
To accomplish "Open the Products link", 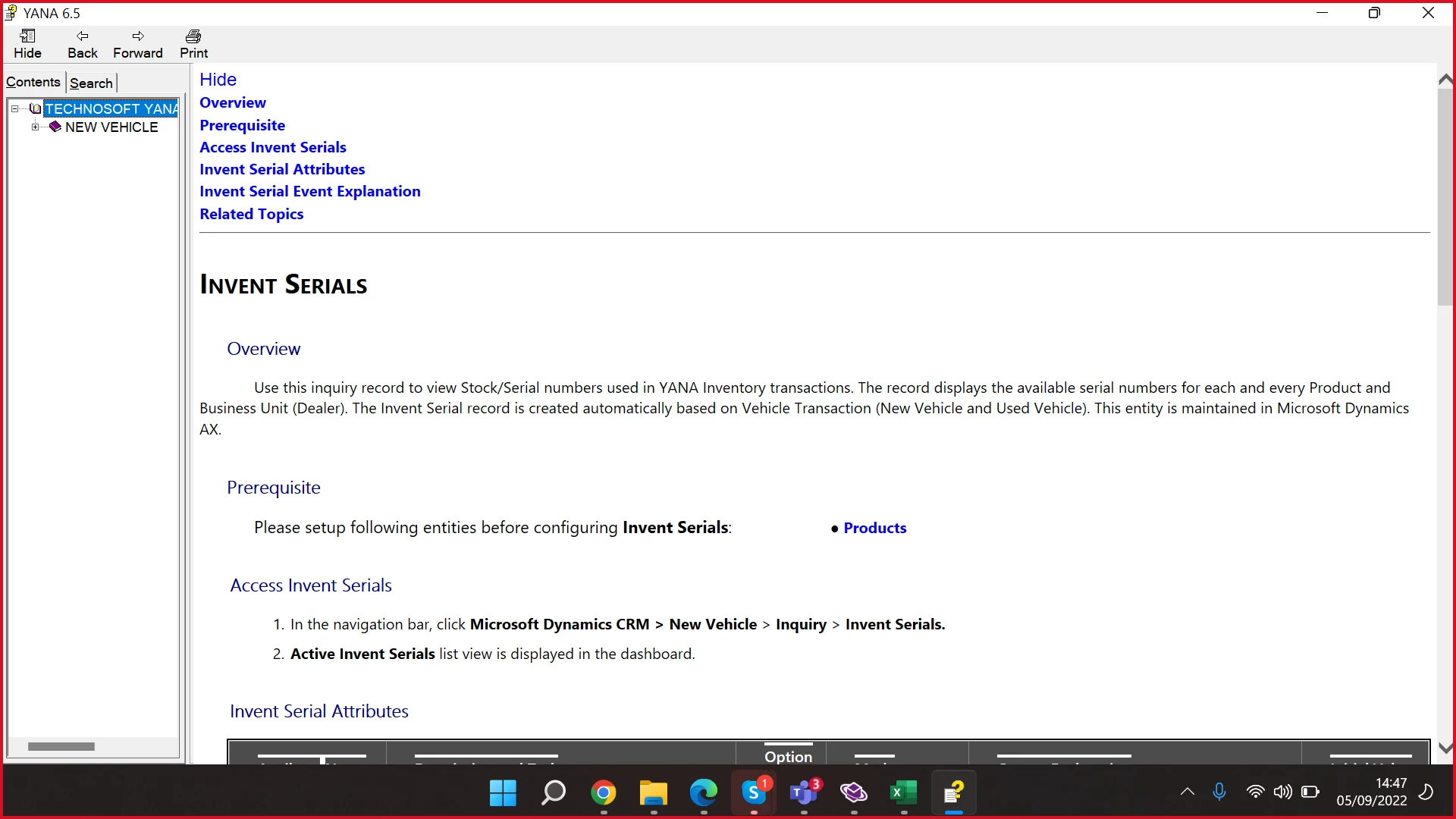I will tap(874, 528).
